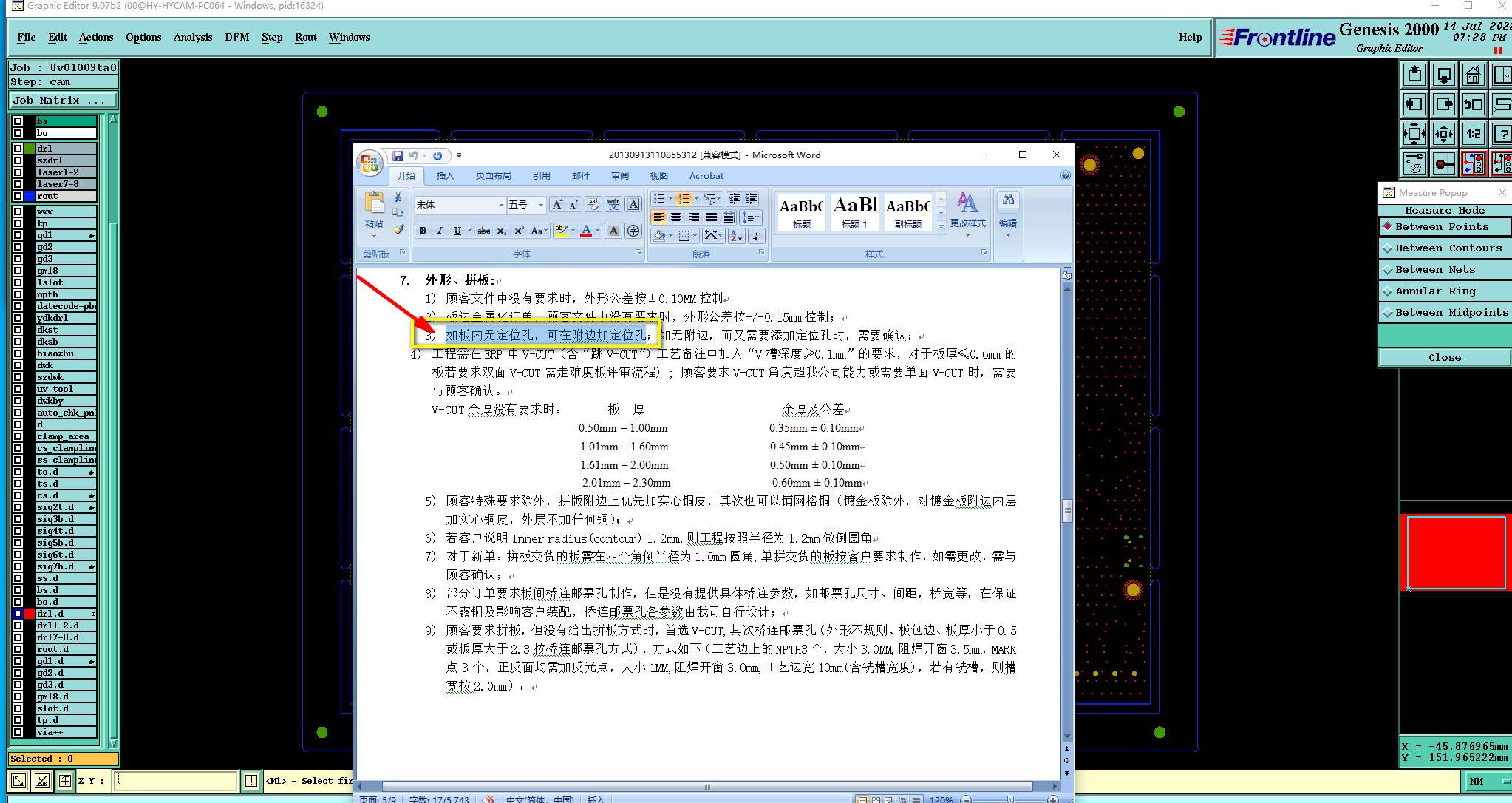
Task: Click the Undo icon in Word toolbar
Action: (x=414, y=155)
